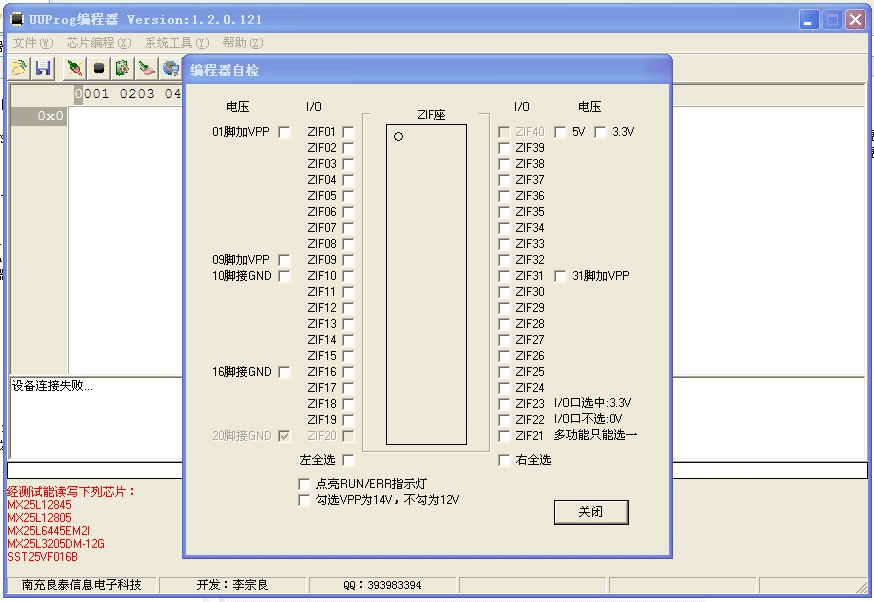Tick the 31脚加VPP checkbox
The height and width of the screenshot is (602, 874).
[x=560, y=276]
